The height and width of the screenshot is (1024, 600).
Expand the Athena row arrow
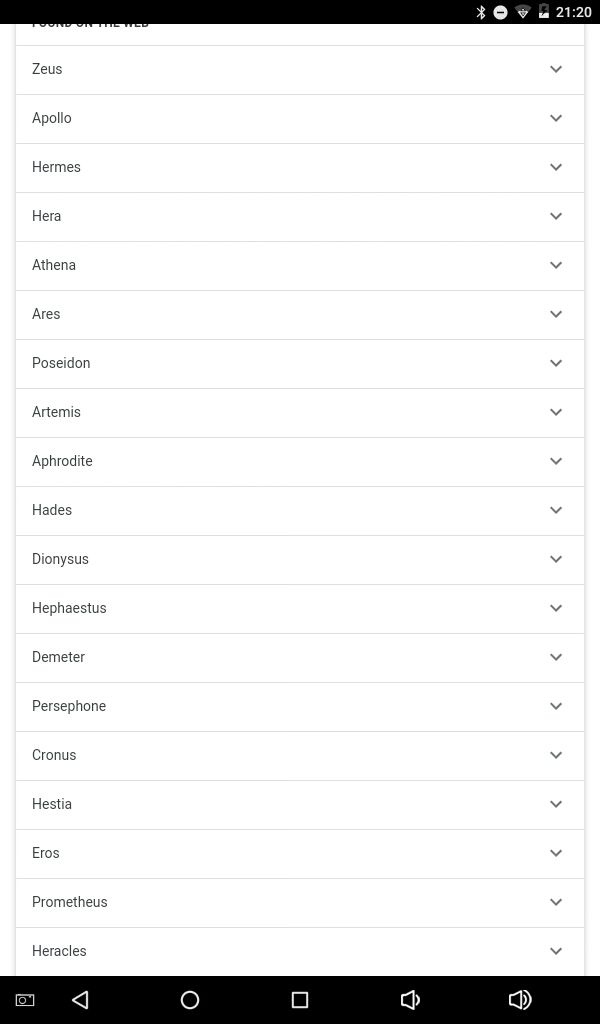click(556, 265)
